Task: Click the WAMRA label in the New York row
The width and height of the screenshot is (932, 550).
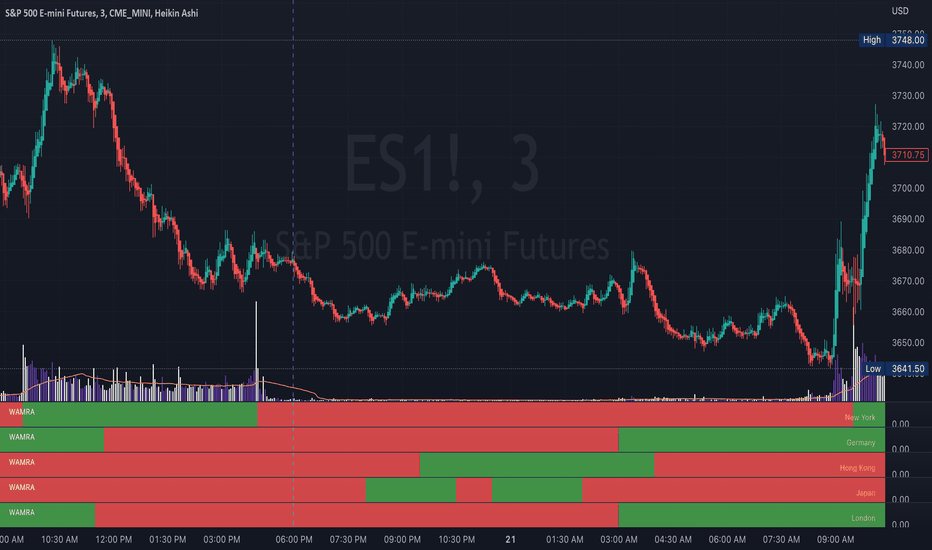Action: (21, 411)
